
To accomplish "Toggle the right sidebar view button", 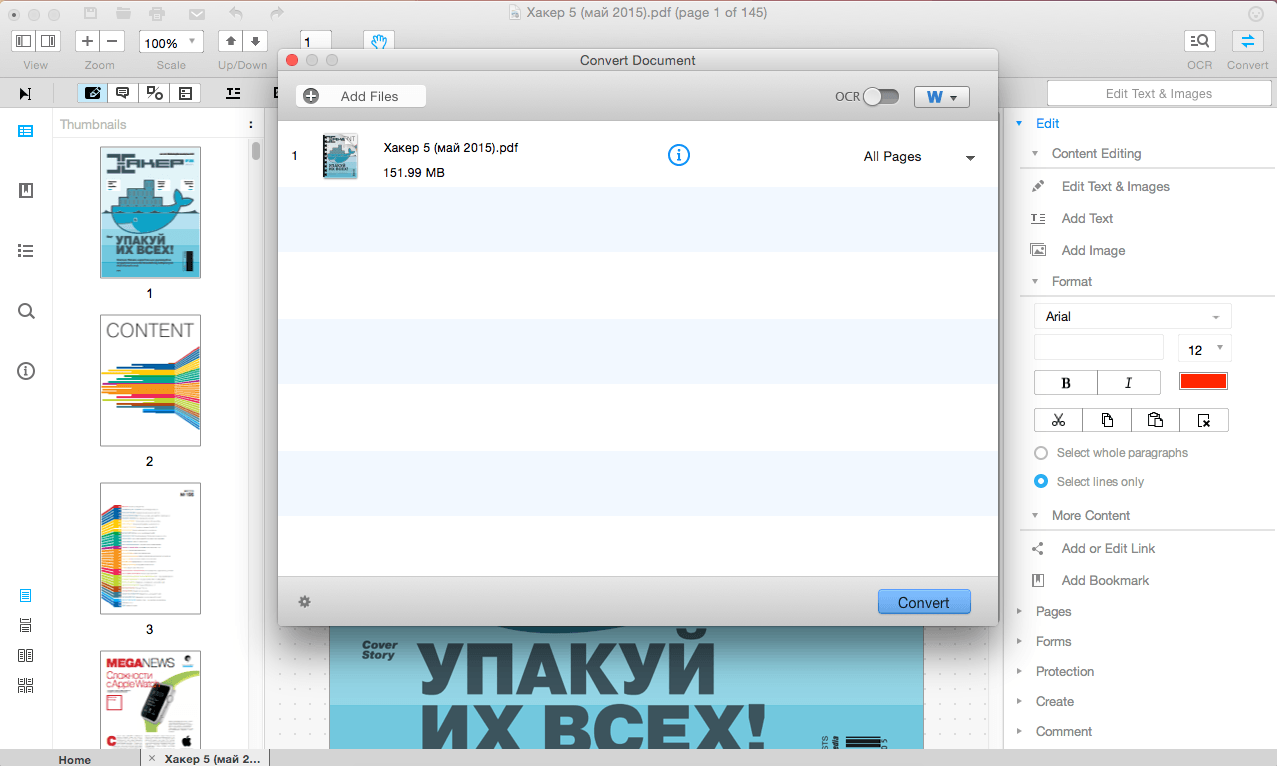I will click(48, 41).
